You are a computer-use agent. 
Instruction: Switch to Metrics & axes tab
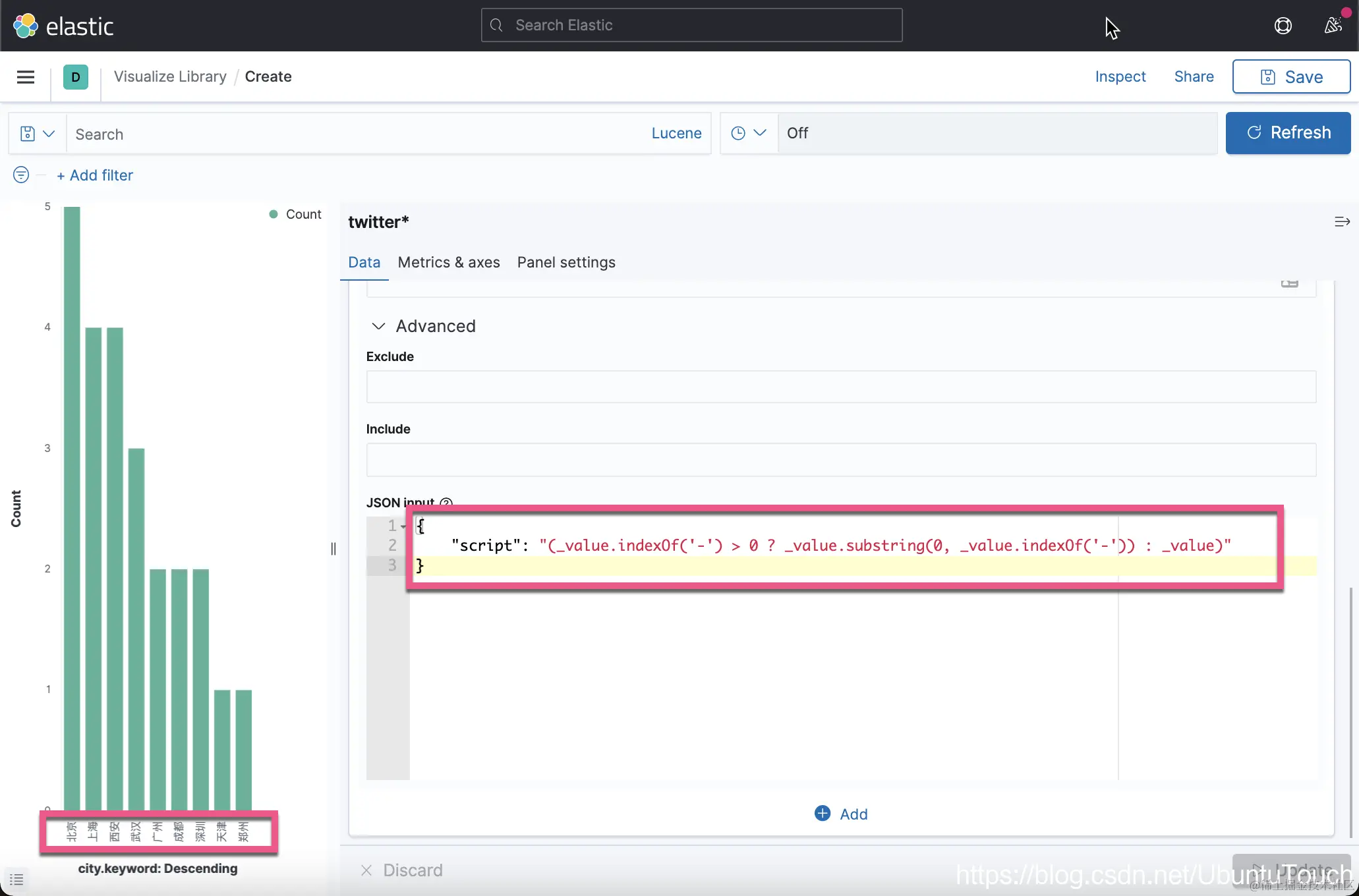pyautogui.click(x=449, y=262)
